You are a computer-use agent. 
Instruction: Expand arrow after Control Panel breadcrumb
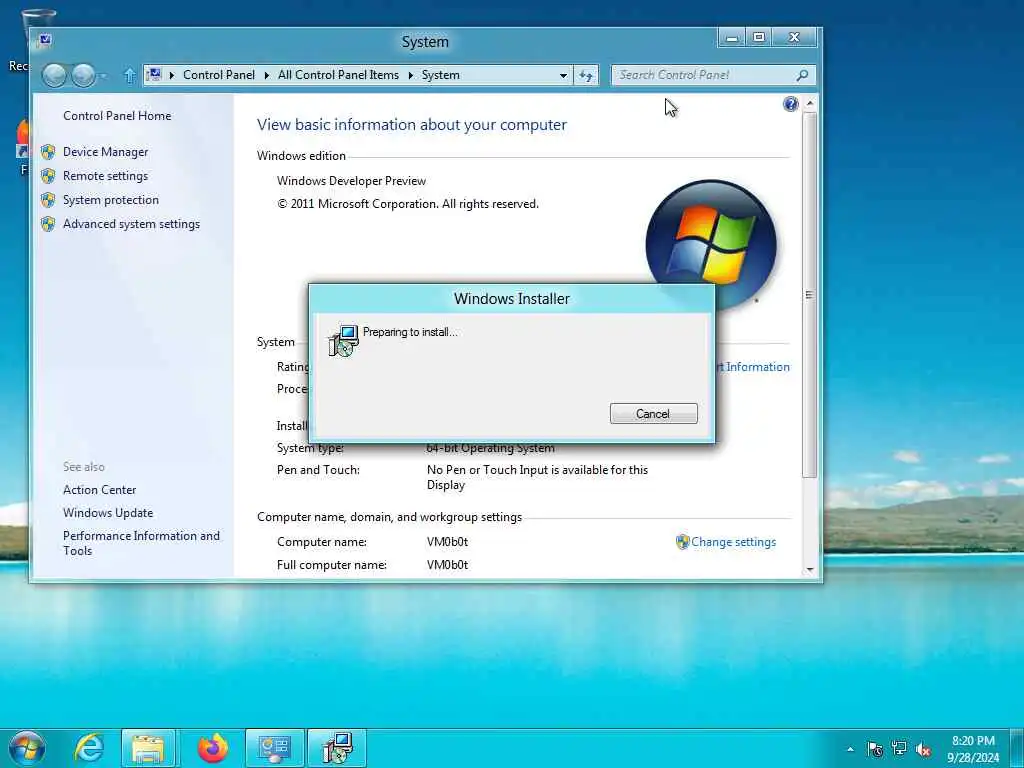(x=266, y=76)
